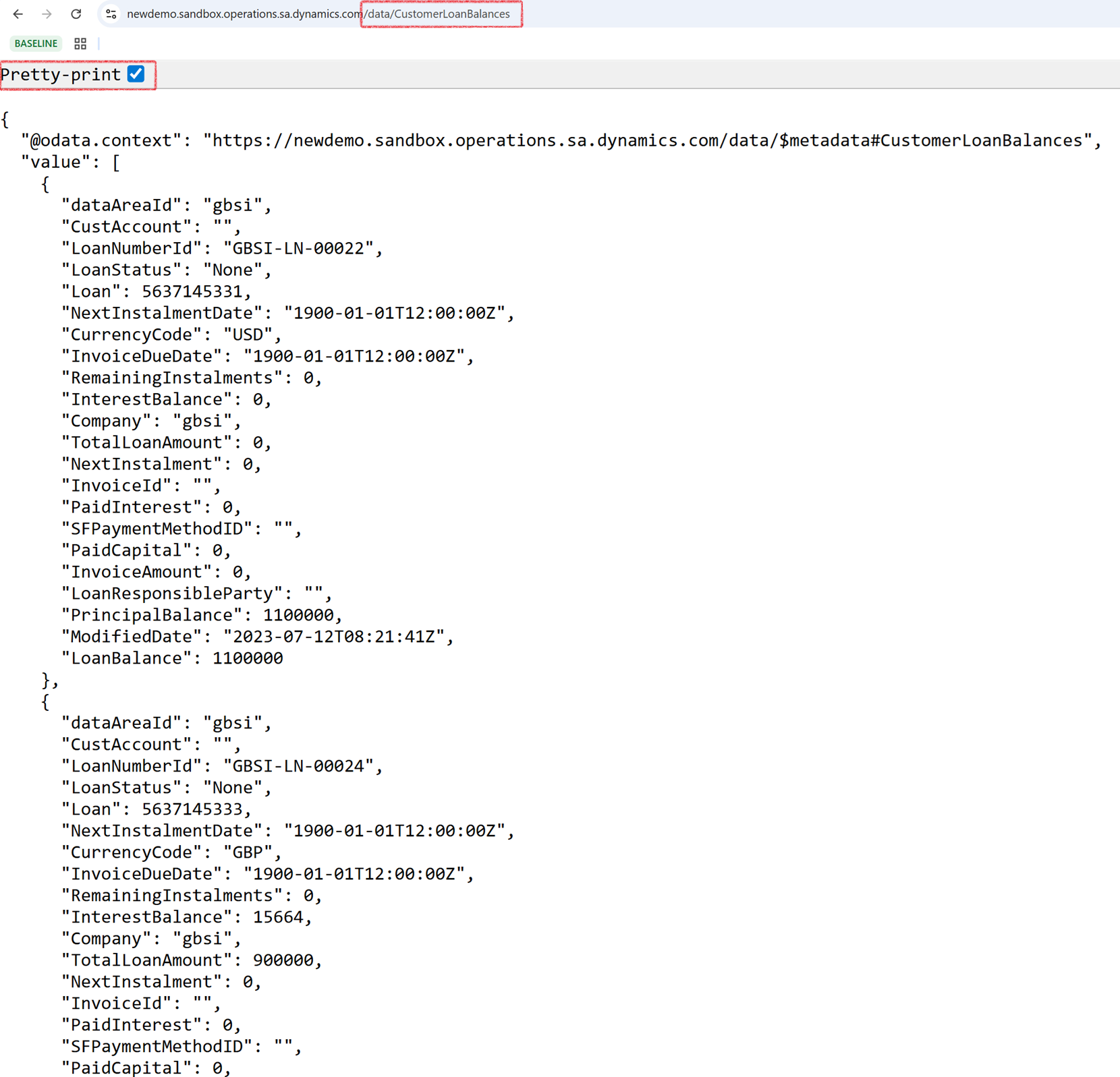
Task: Open the BASELINE bookmark
Action: 36,44
